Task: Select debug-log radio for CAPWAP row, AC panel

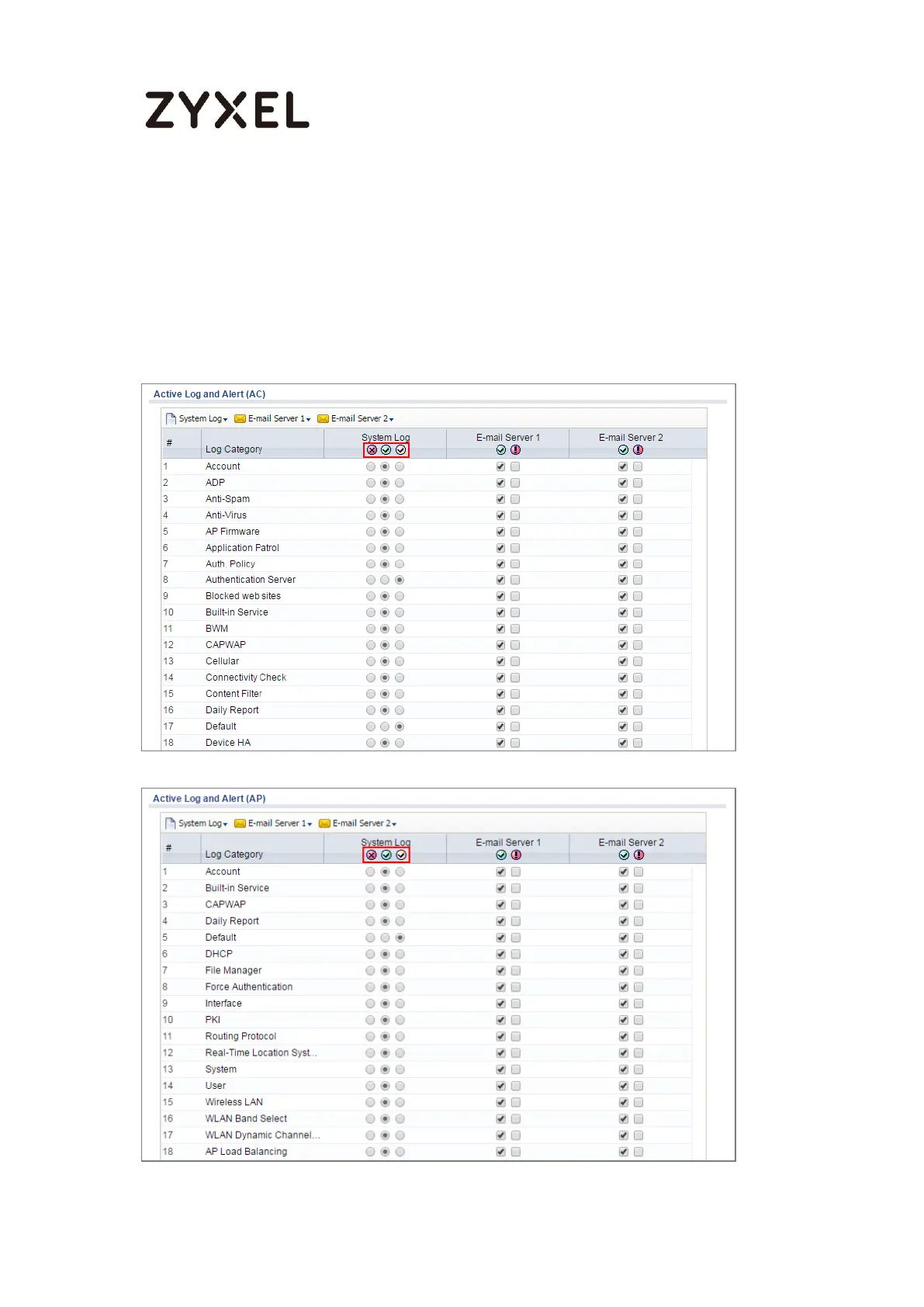Action: (x=400, y=646)
